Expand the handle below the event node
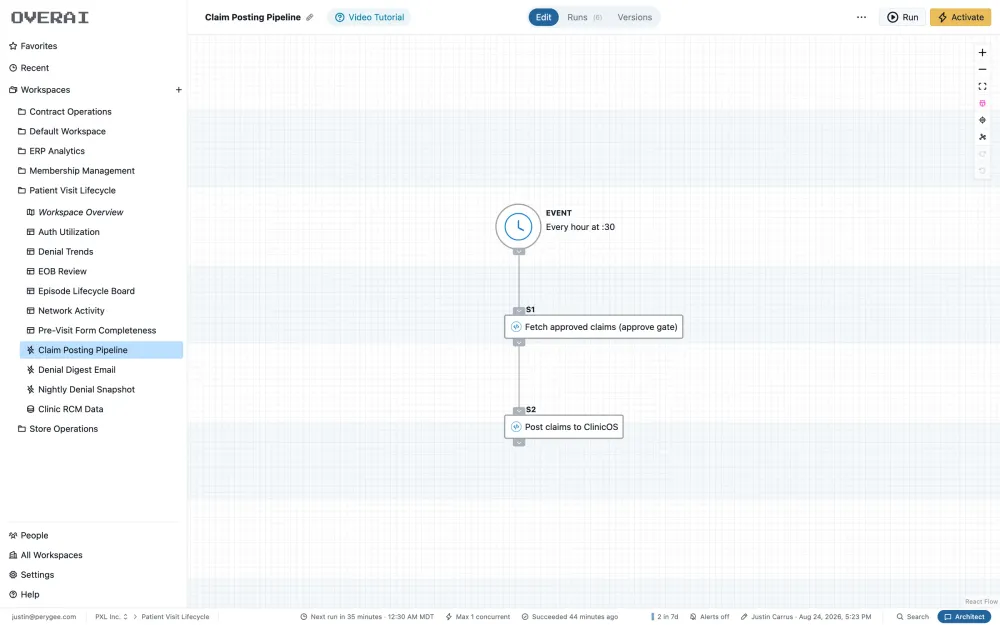Image resolution: width=1000 pixels, height=625 pixels. coord(519,252)
